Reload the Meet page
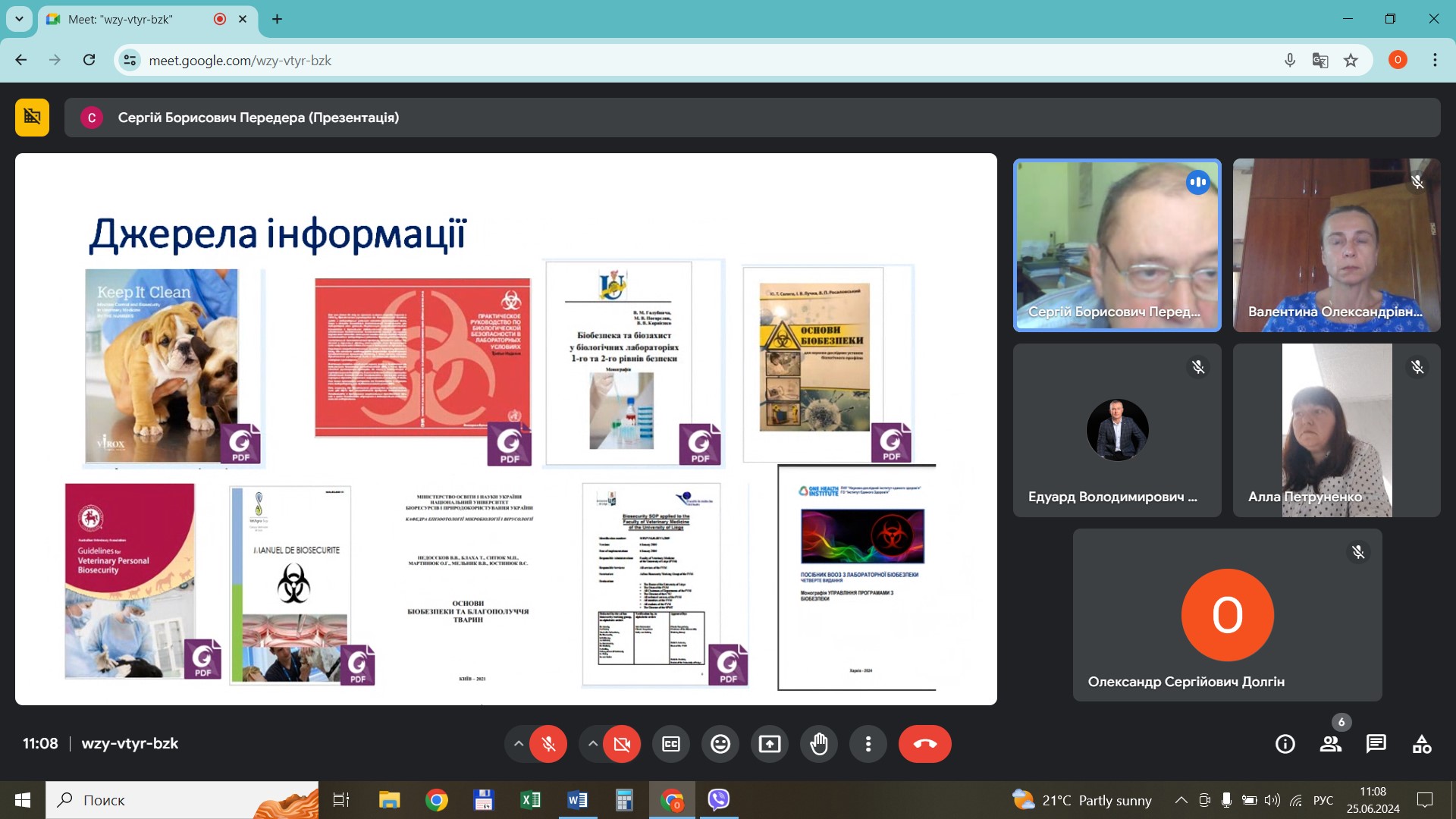 pos(89,60)
